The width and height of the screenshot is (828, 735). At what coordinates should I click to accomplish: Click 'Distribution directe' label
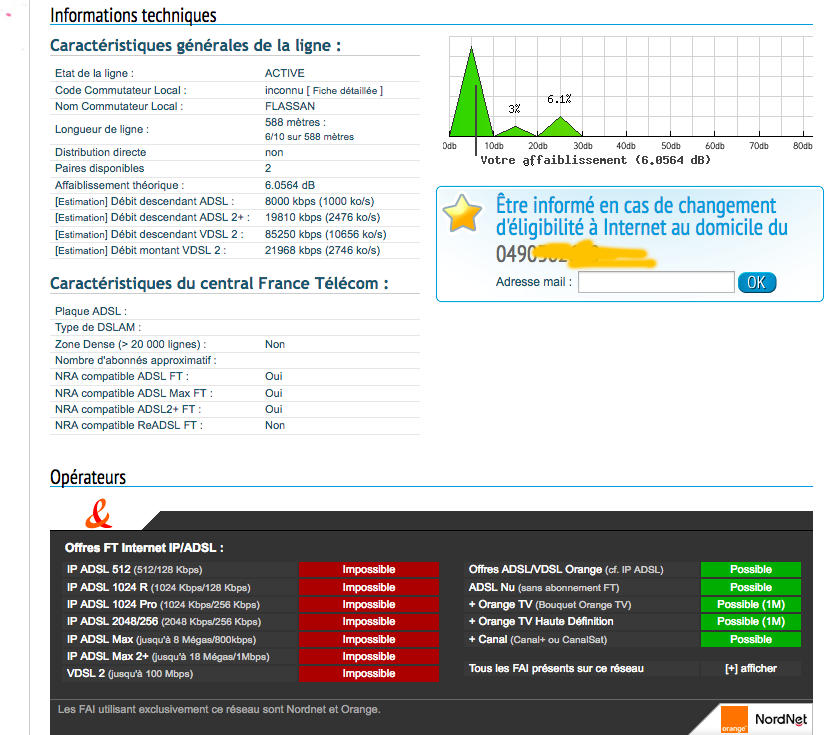point(100,153)
